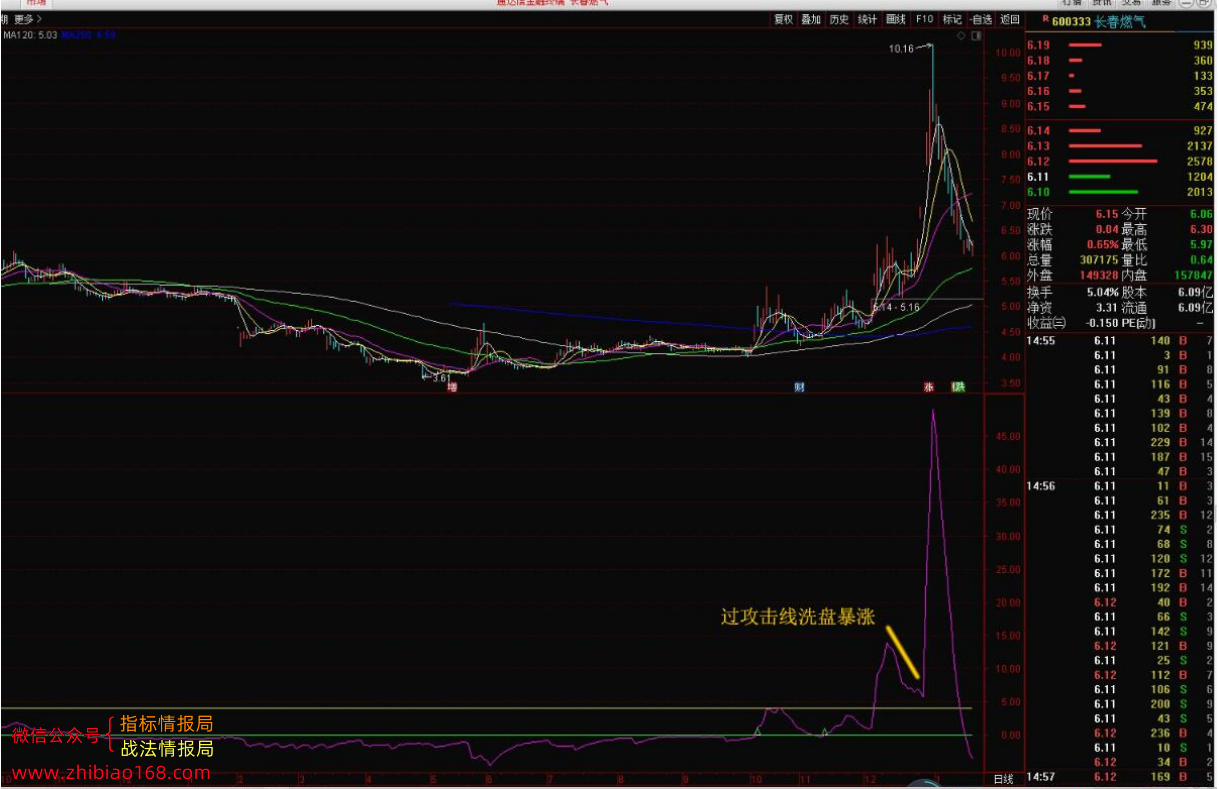This screenshot has height=789, width=1219.
Task: Select the 6.15 sell price in the order book
Action: coord(1038,106)
